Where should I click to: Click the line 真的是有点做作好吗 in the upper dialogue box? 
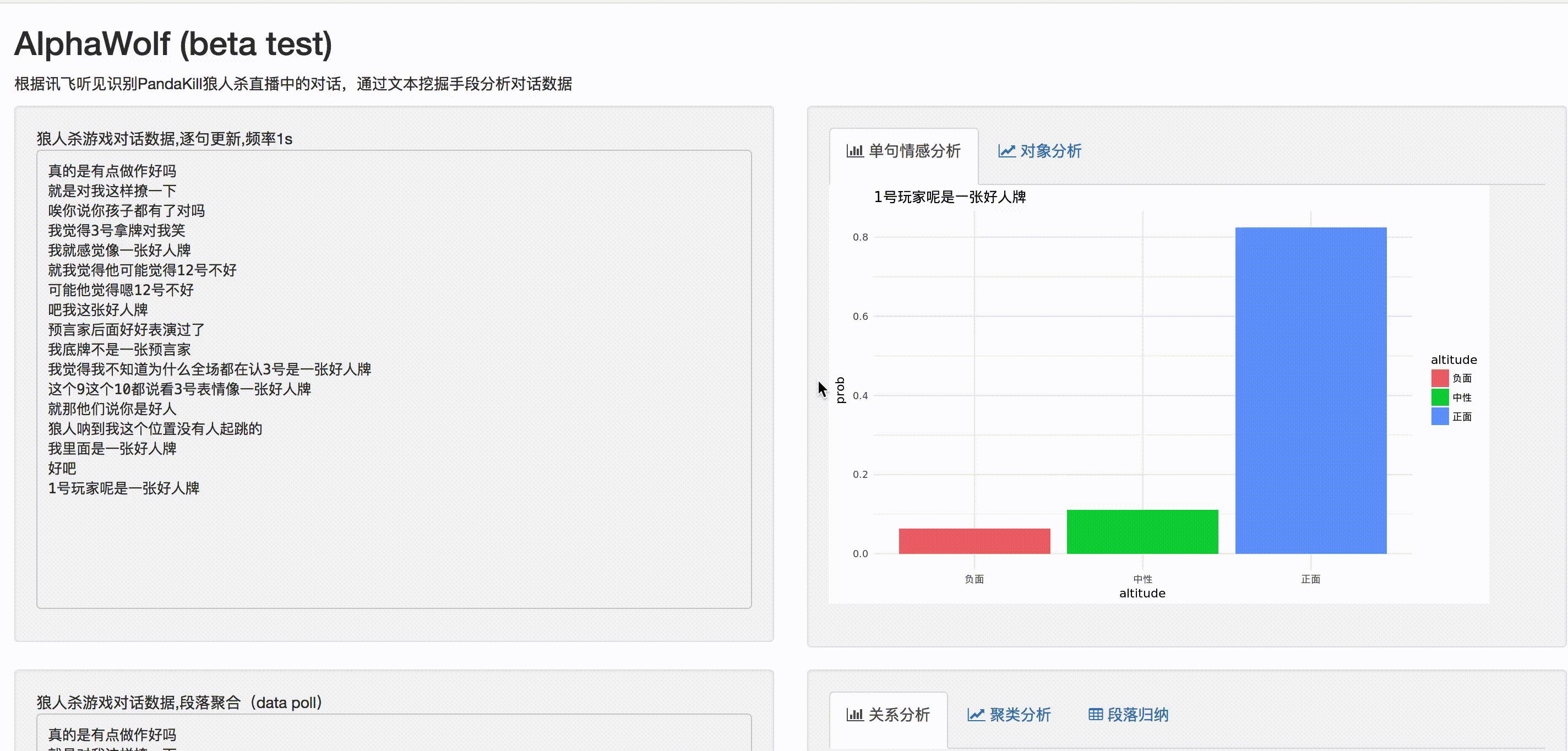(112, 171)
